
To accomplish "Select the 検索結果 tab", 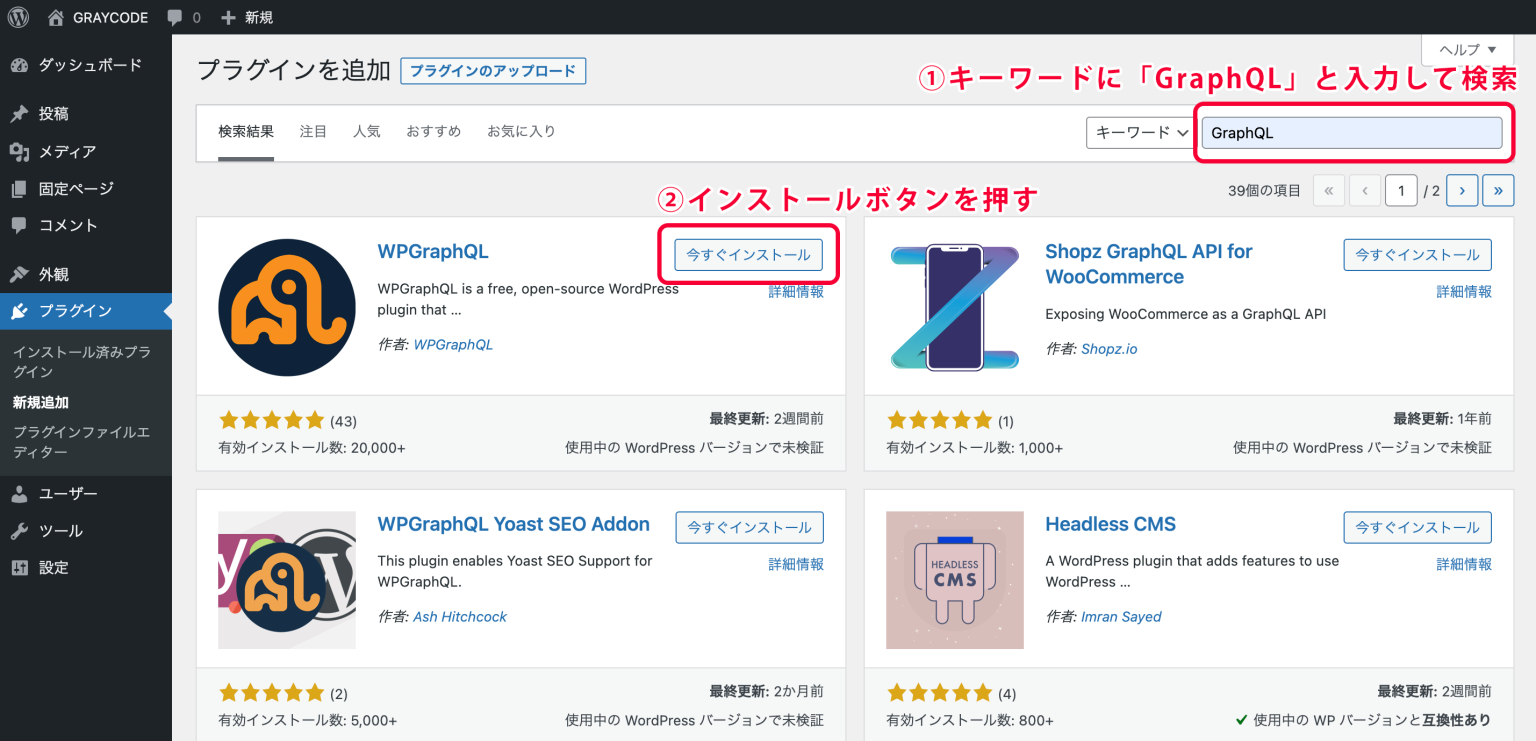I will 246,131.
